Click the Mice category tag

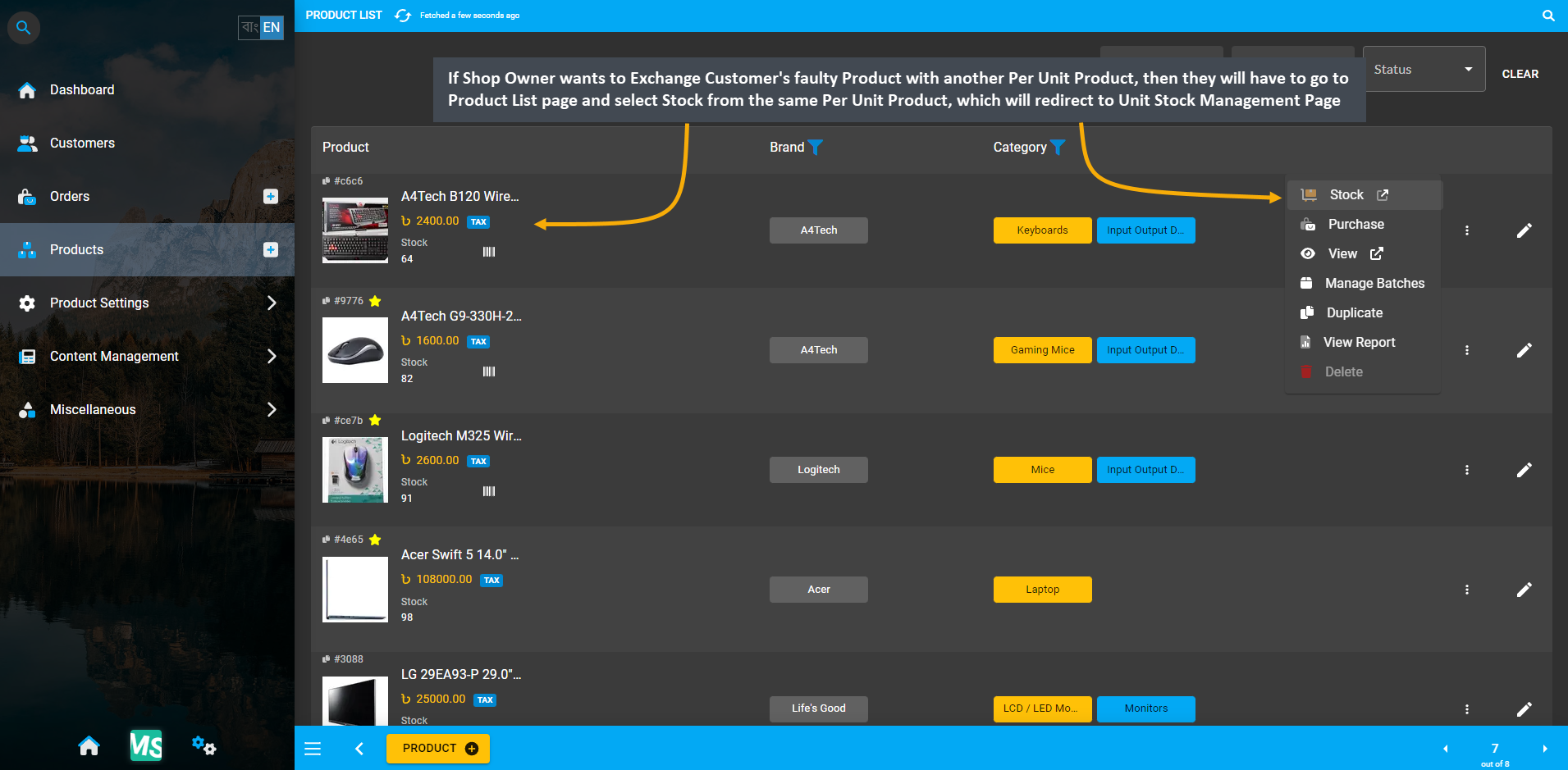(1043, 470)
